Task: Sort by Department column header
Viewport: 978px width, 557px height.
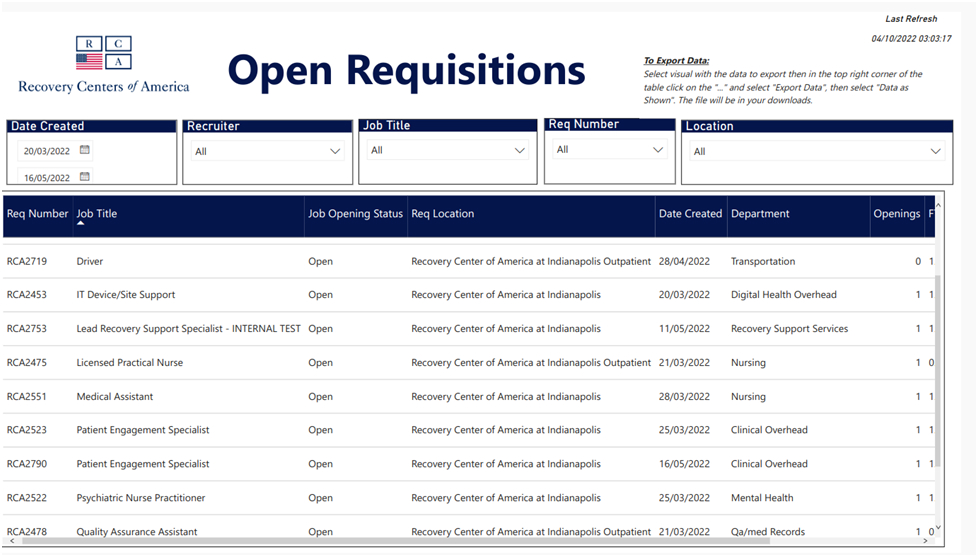Action: pos(760,214)
